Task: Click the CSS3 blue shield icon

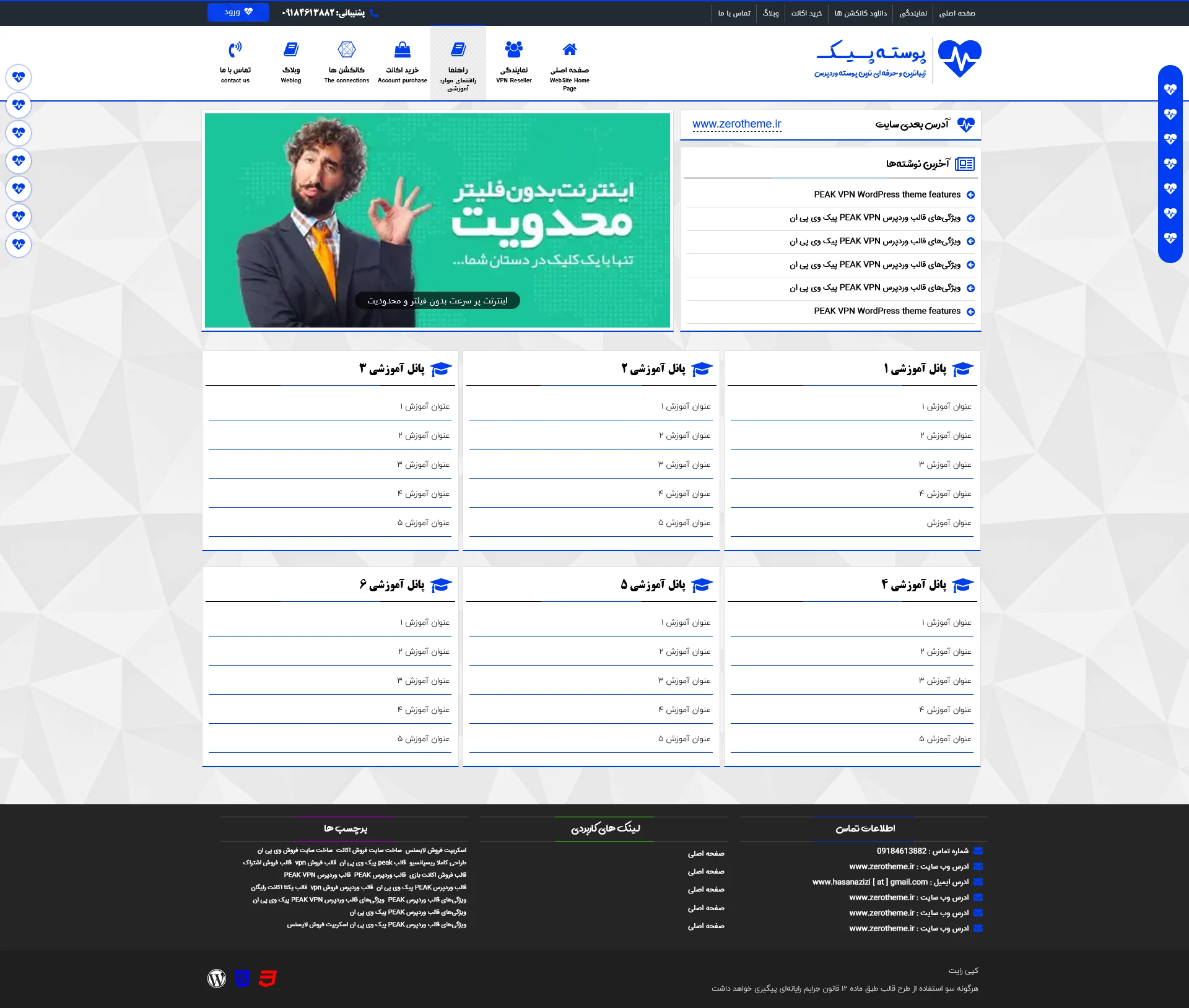Action: tap(242, 978)
